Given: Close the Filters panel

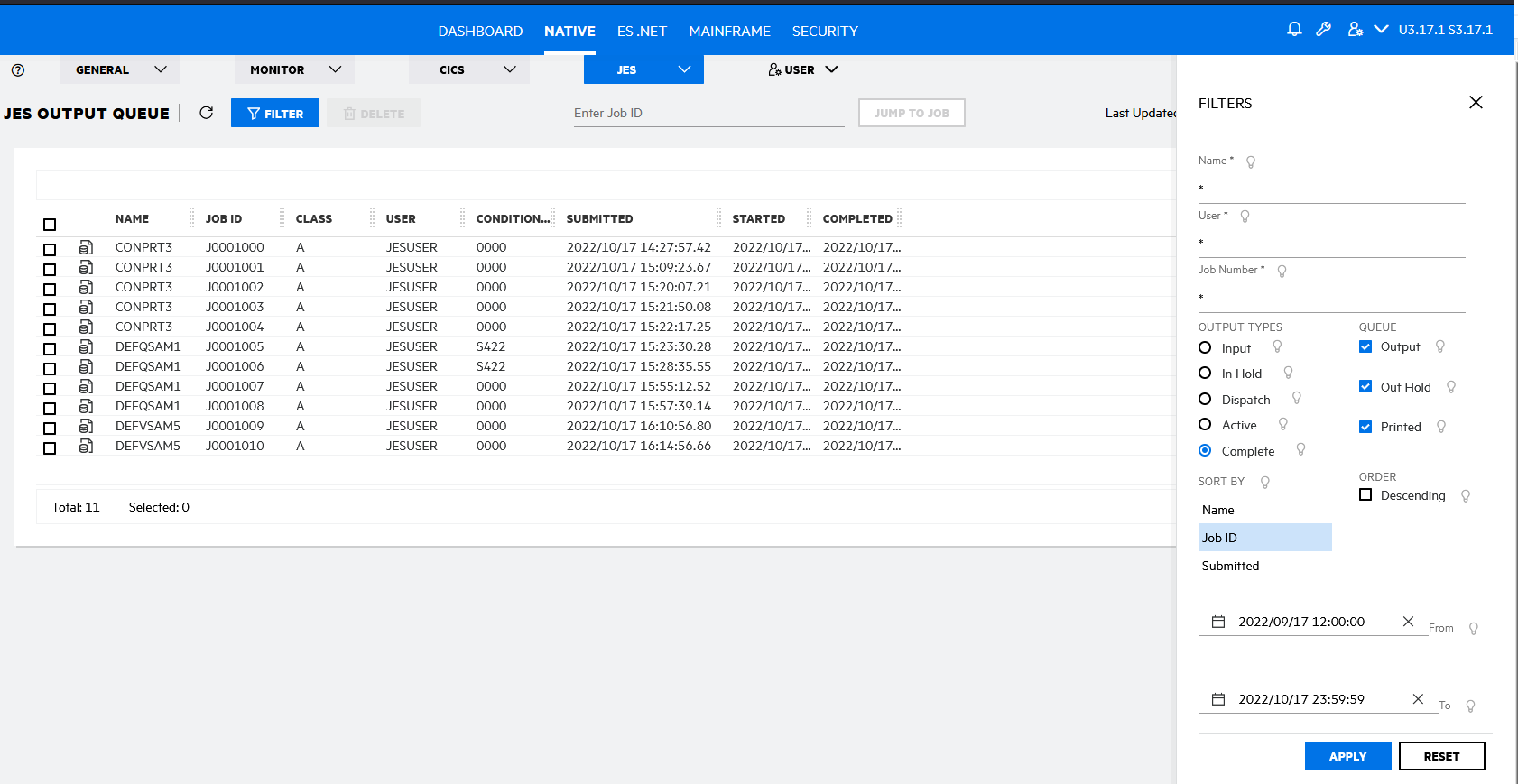Looking at the screenshot, I should pos(1476,102).
